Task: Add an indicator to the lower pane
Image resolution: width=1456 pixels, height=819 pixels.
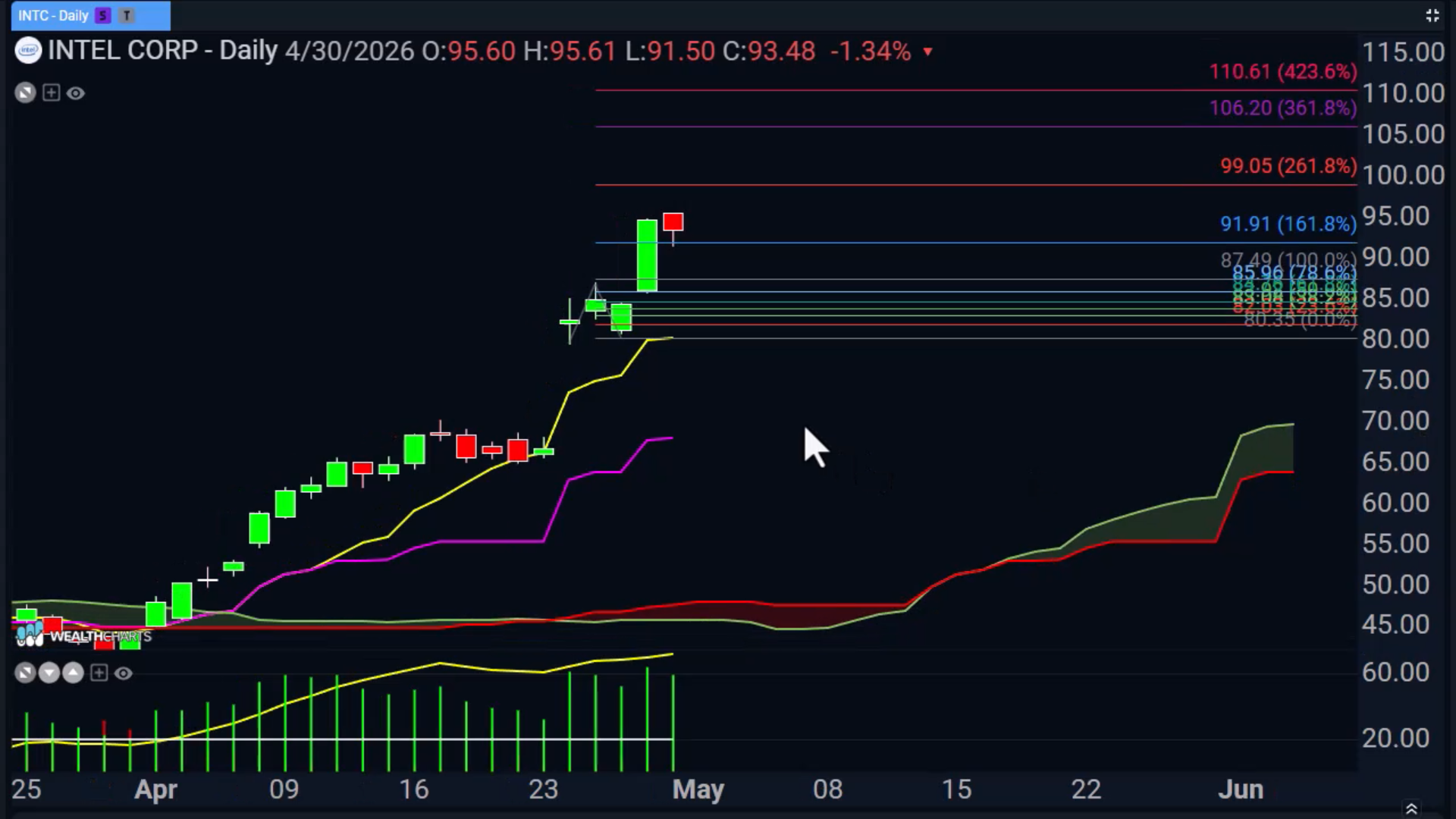Action: point(99,673)
